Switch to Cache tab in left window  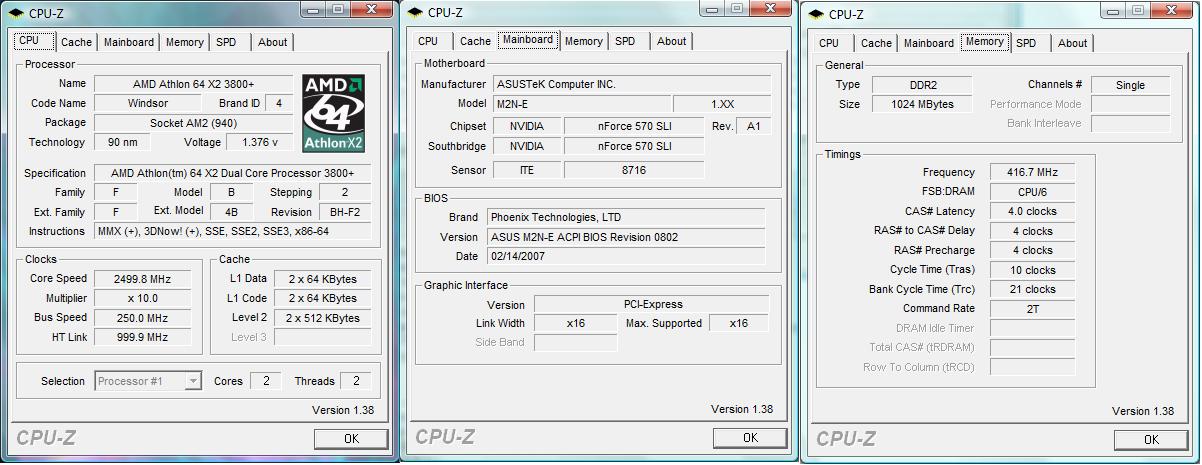click(x=76, y=42)
